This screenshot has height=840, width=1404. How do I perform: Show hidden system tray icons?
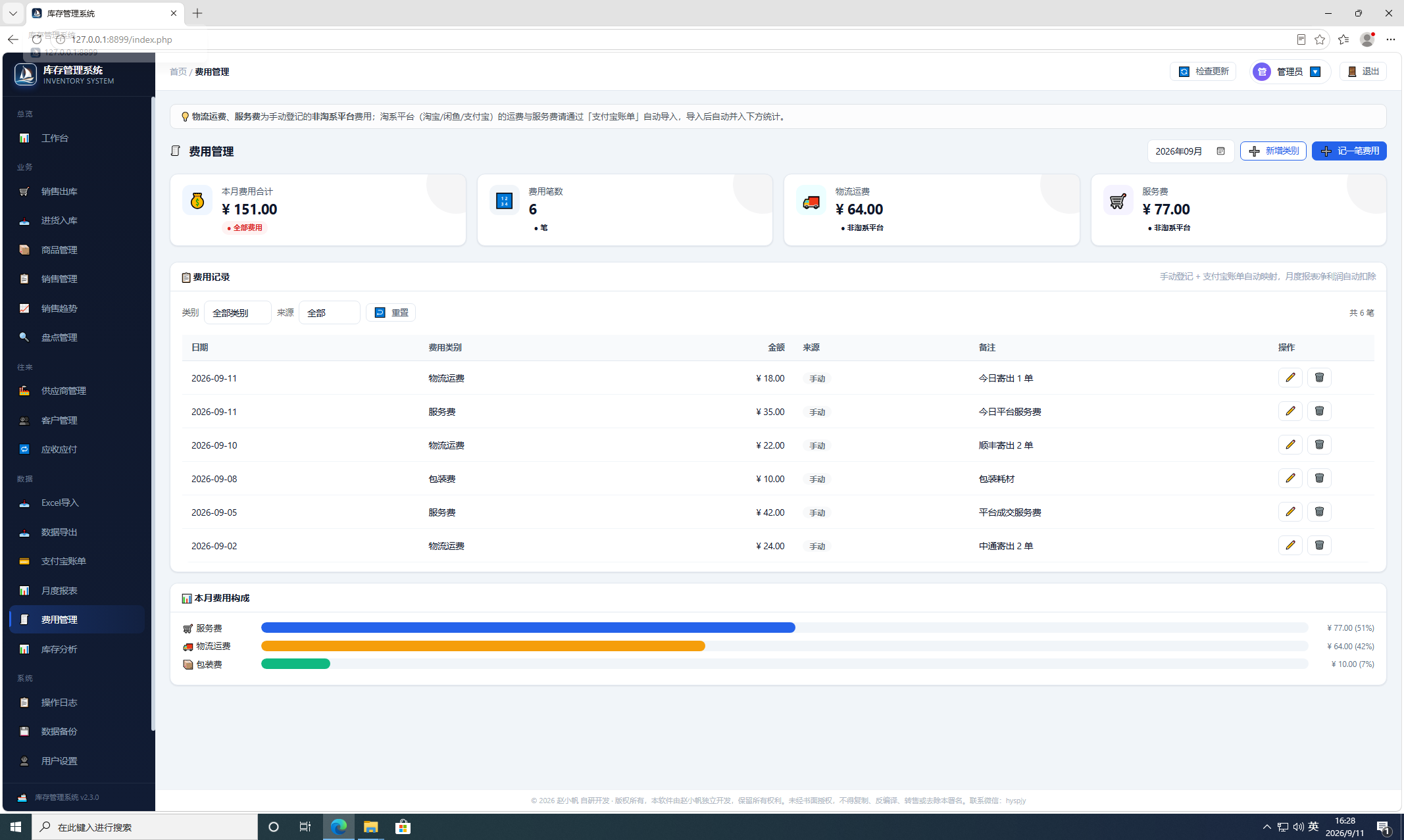pos(1266,827)
